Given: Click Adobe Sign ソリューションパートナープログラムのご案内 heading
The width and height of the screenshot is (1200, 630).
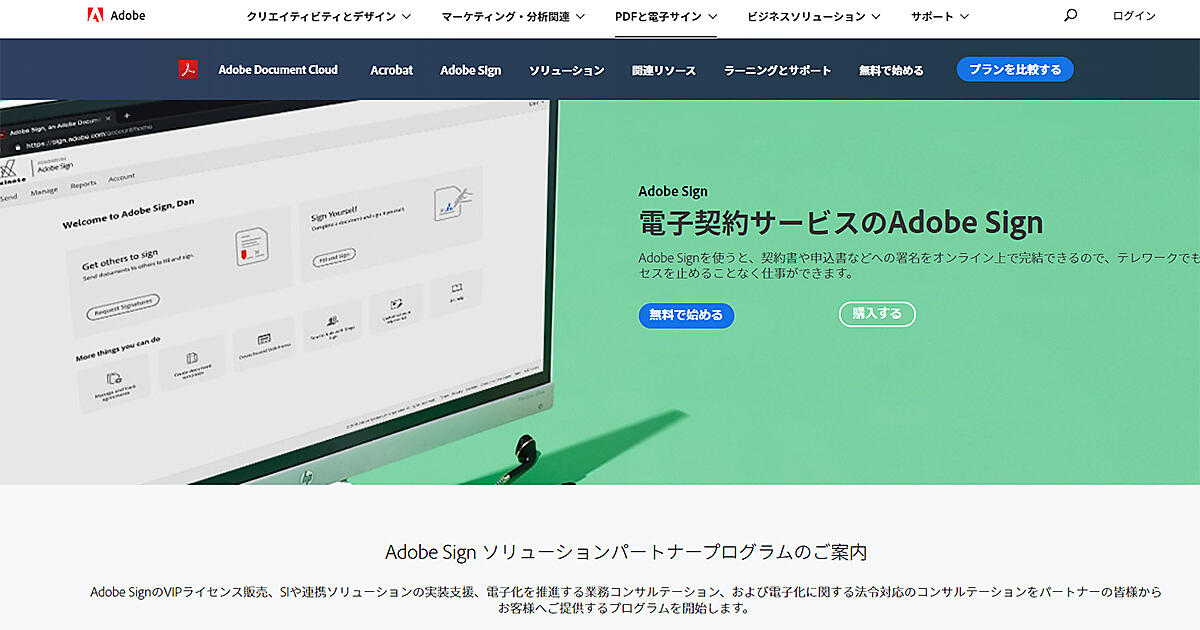Looking at the screenshot, I should pyautogui.click(x=626, y=552).
